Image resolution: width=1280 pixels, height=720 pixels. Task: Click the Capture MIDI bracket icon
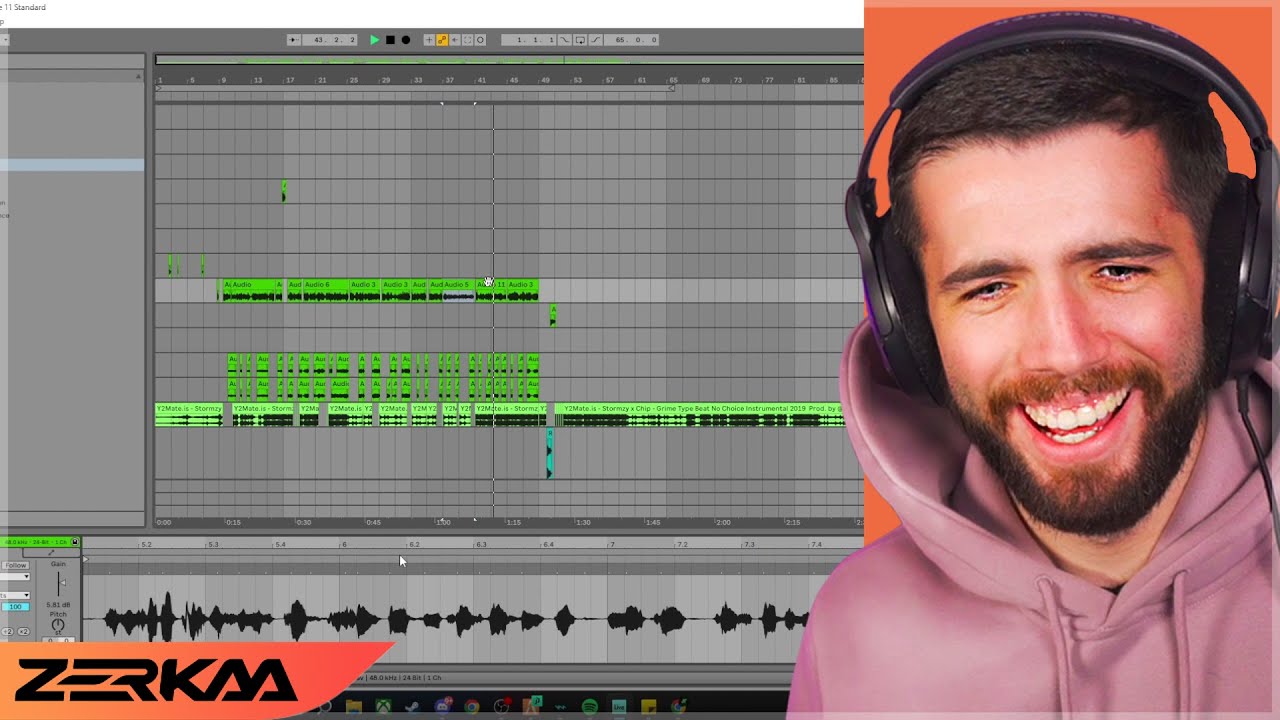[467, 40]
